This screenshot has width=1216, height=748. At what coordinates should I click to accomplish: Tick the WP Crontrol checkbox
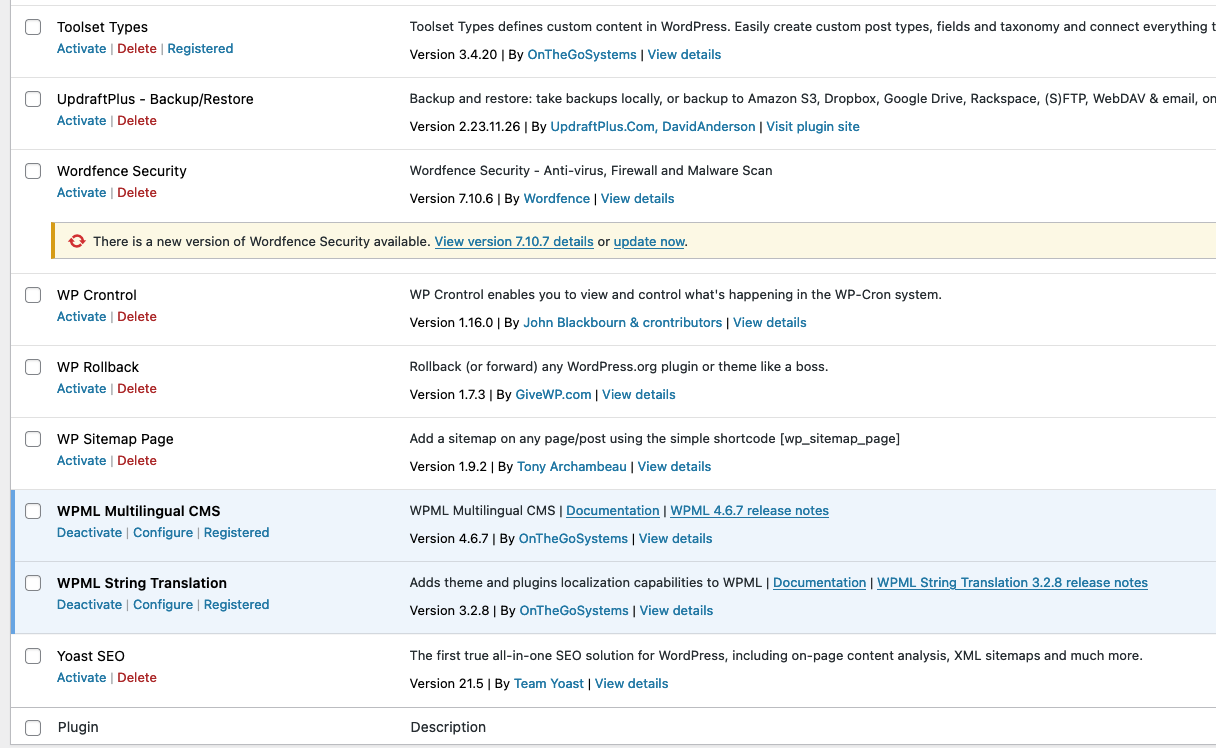(33, 295)
